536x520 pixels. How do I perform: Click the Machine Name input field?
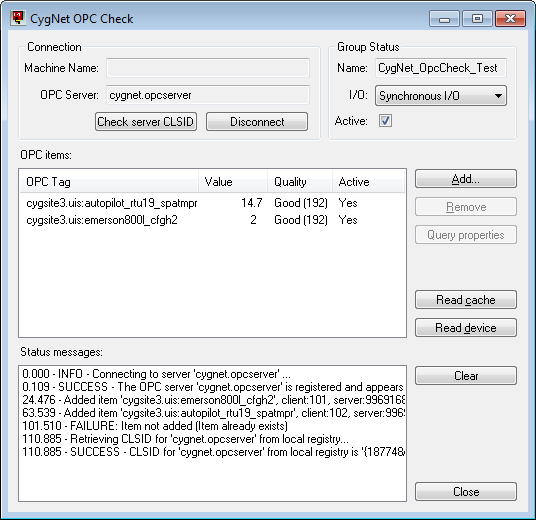tap(208, 68)
